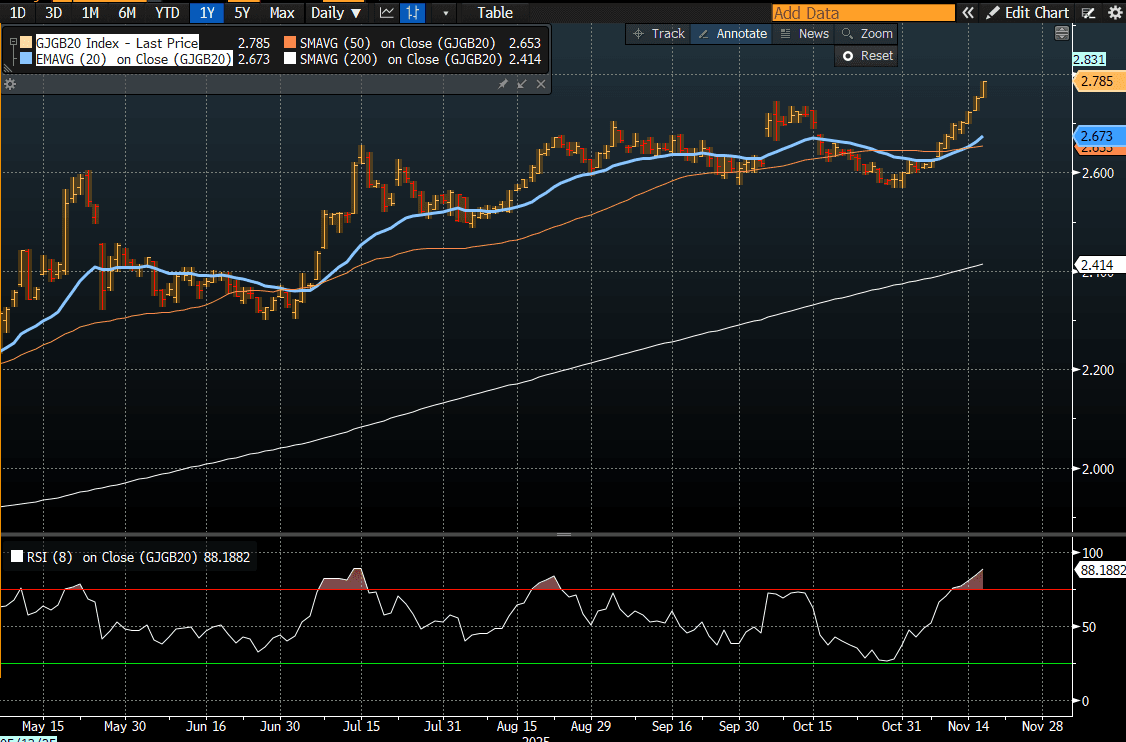Screen dimensions: 1126x742
Task: Select the 6M time range tab
Action: [127, 13]
